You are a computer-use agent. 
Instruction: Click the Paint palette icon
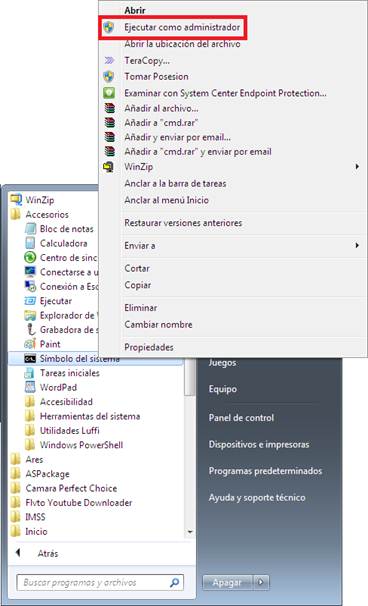point(30,344)
